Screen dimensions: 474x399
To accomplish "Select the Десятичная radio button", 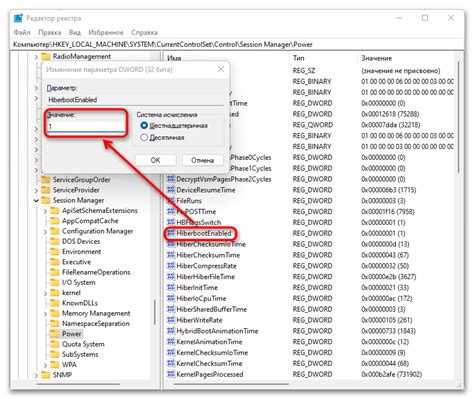I will tap(144, 137).
